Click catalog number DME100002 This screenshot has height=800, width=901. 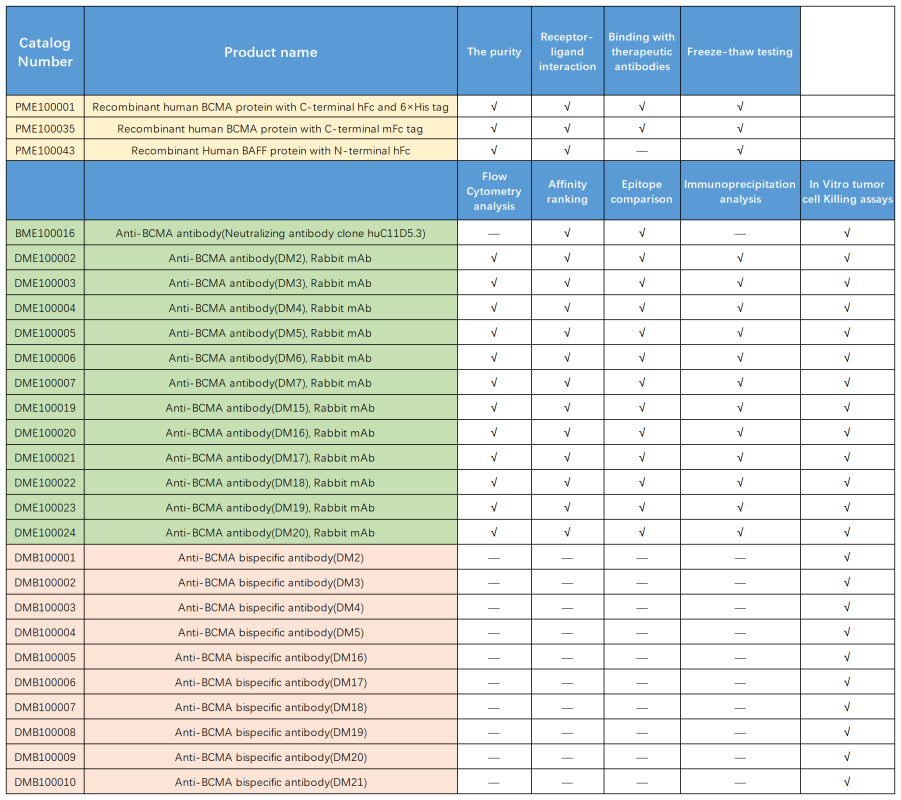(45, 258)
